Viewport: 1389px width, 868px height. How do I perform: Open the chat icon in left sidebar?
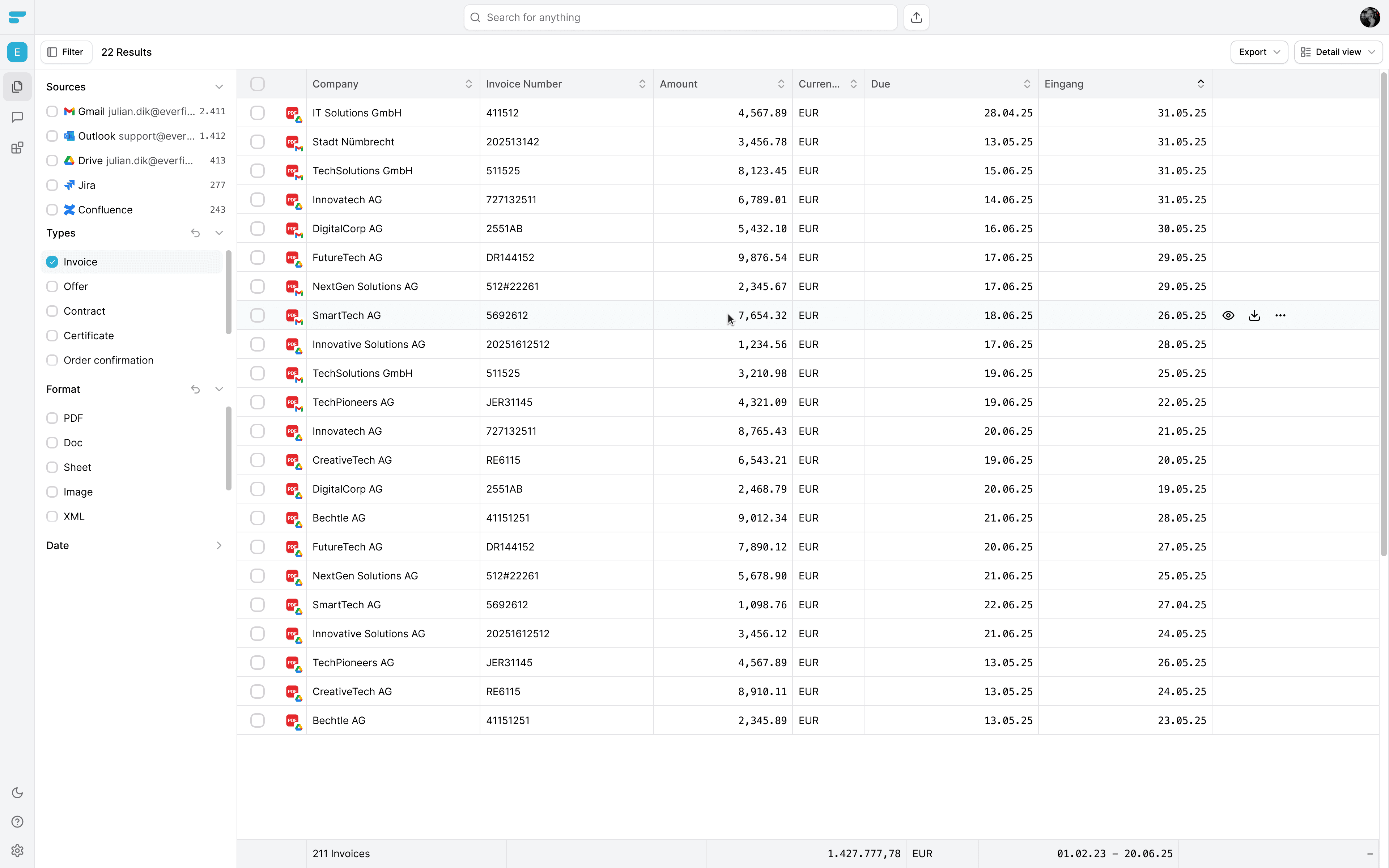coord(17,117)
